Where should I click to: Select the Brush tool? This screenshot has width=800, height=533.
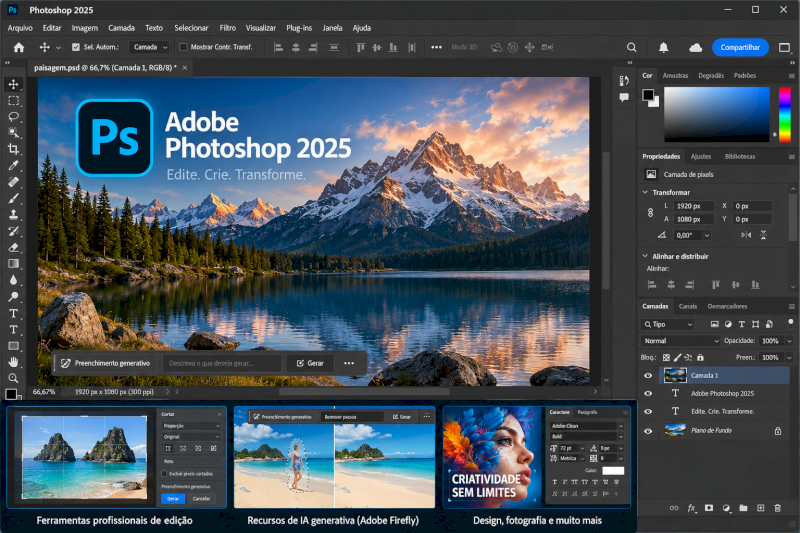click(x=14, y=198)
